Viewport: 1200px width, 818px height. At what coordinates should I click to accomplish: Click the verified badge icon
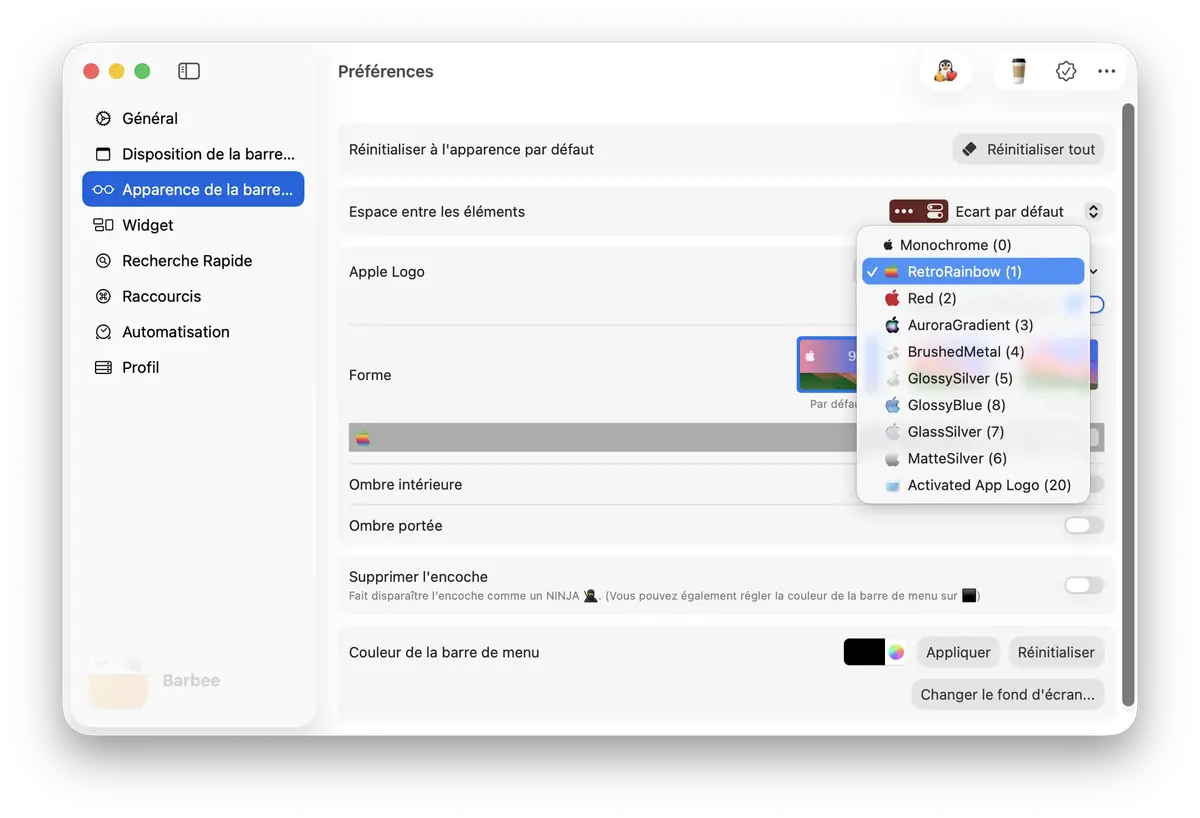point(1066,71)
